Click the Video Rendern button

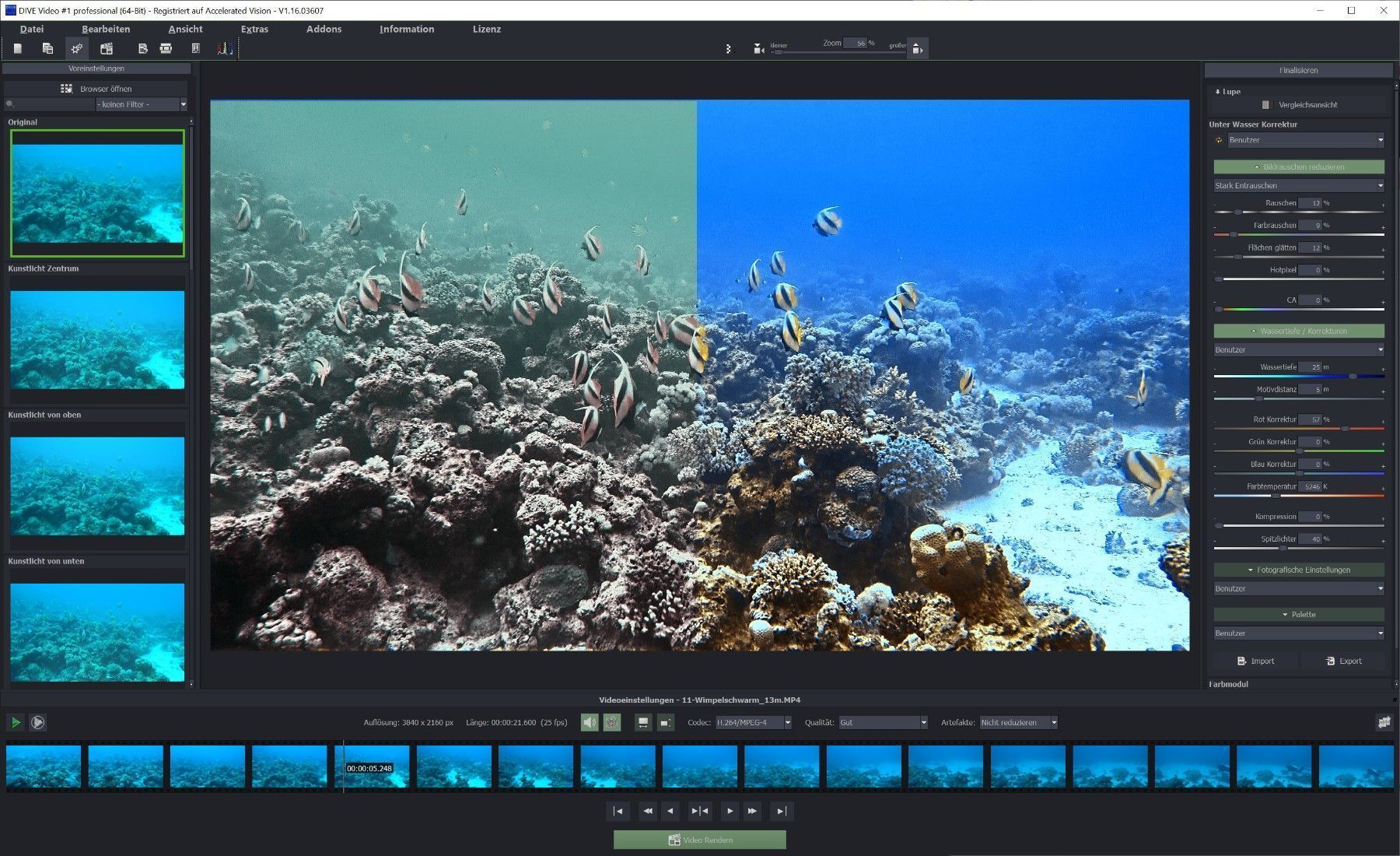(x=699, y=840)
